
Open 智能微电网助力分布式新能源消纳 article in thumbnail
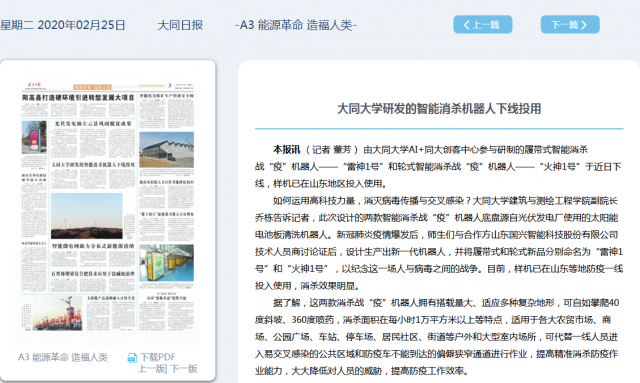point(93,246)
